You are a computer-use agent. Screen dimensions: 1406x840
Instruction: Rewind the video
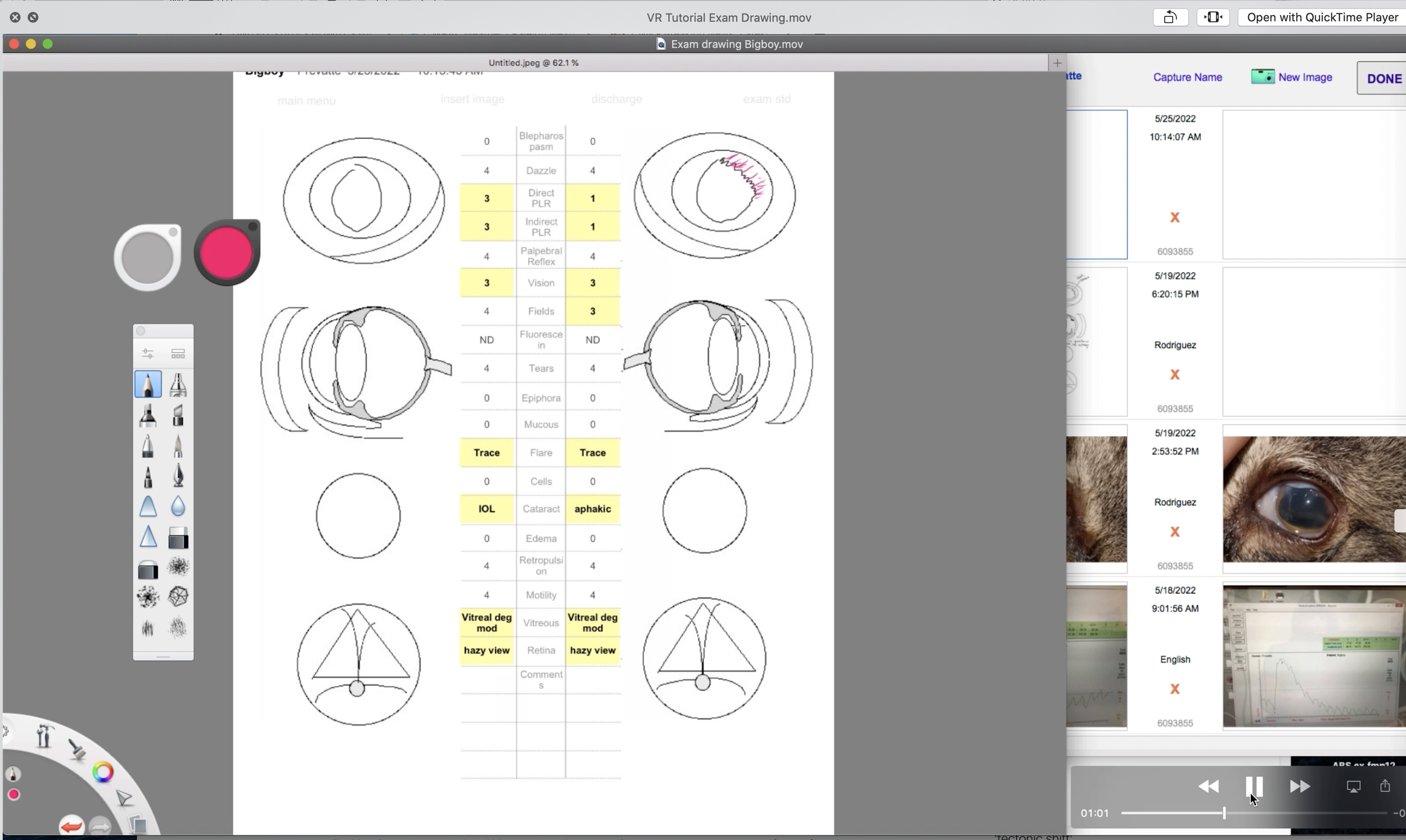(x=1208, y=785)
